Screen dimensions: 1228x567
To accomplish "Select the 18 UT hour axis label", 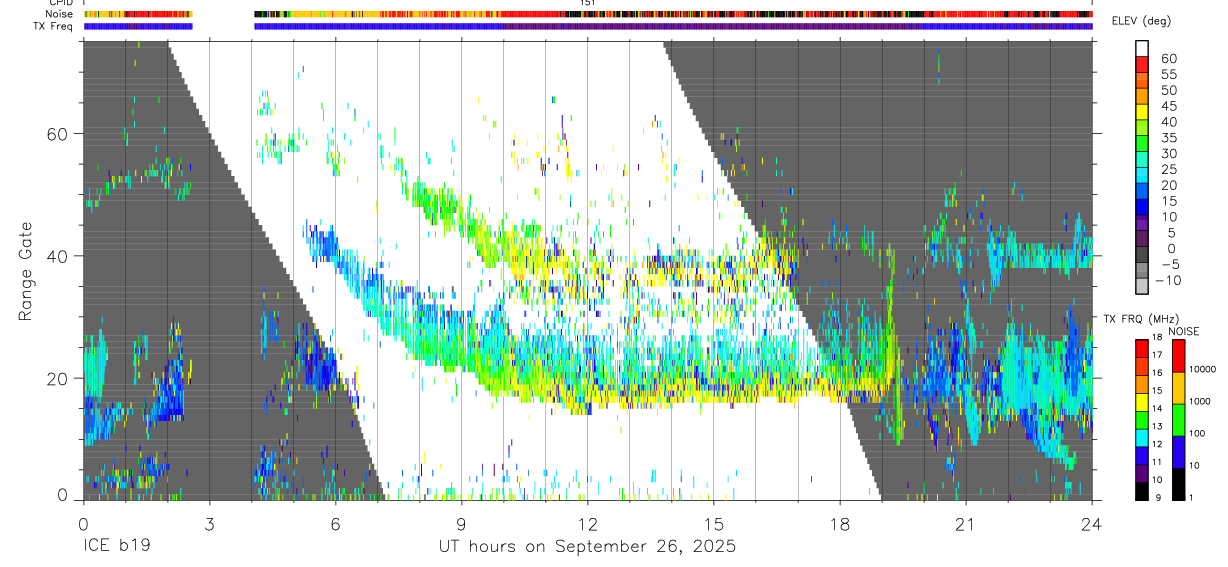I will (x=840, y=524).
